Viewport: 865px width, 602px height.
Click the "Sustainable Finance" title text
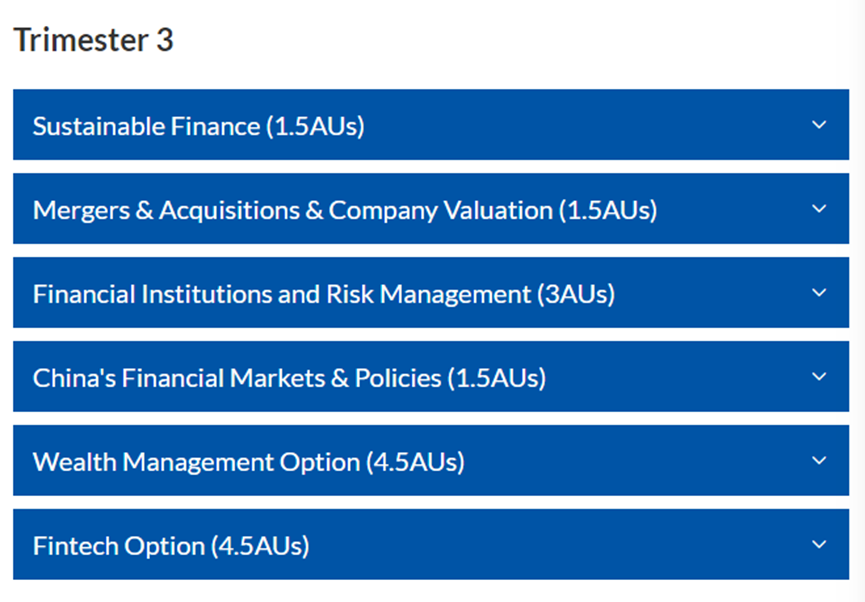point(146,126)
